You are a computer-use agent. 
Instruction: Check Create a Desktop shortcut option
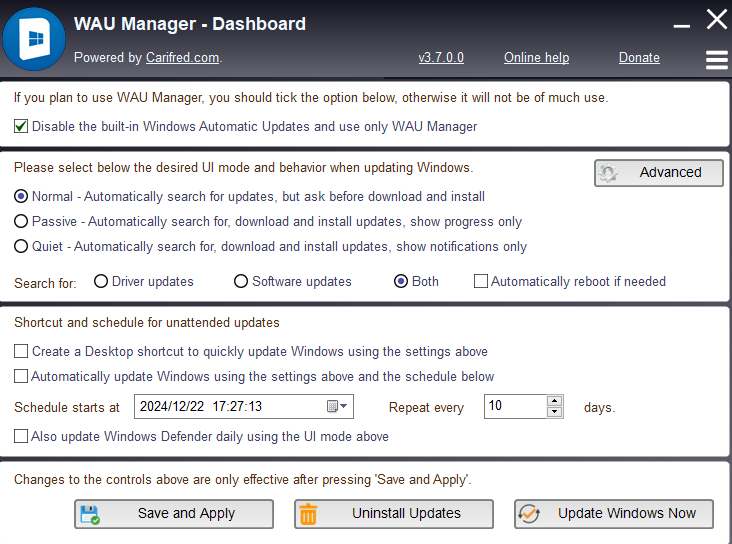point(21,351)
